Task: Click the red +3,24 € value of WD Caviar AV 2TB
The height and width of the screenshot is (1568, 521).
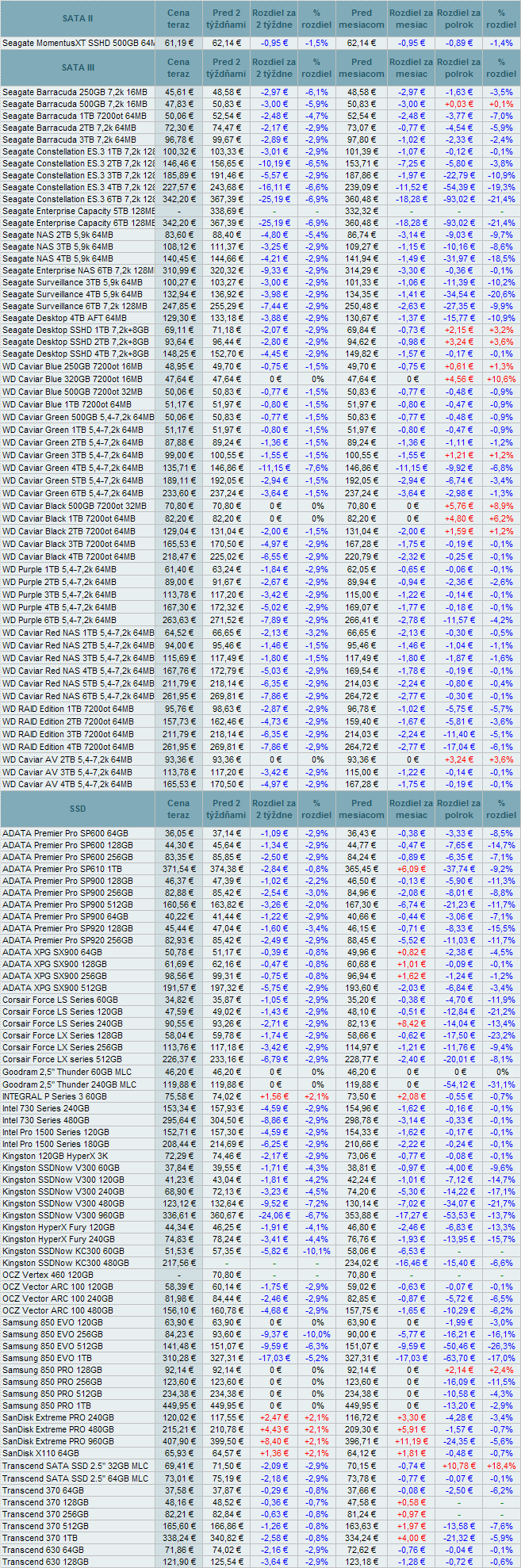Action: 458,759
